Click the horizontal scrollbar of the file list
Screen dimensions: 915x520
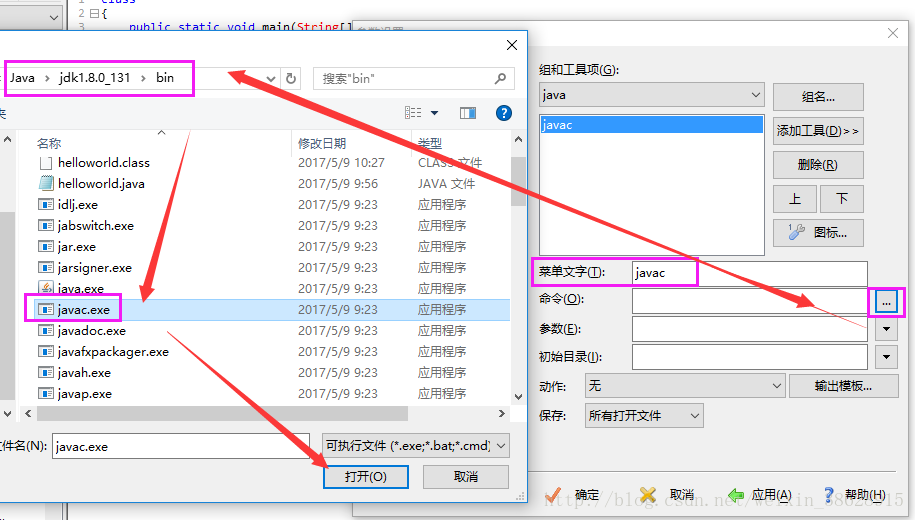click(x=222, y=413)
